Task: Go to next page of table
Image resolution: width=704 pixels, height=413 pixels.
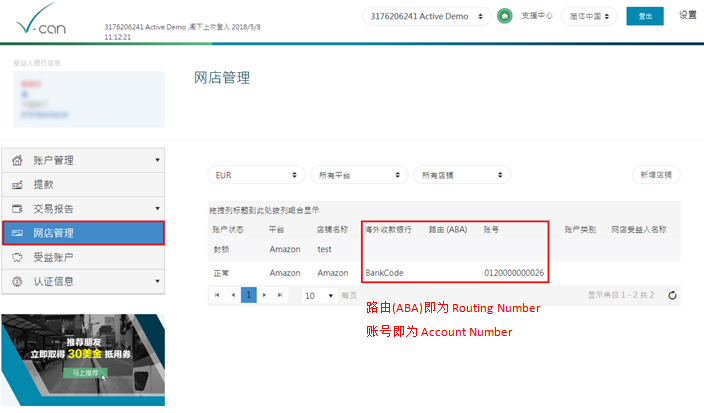Action: (x=264, y=295)
